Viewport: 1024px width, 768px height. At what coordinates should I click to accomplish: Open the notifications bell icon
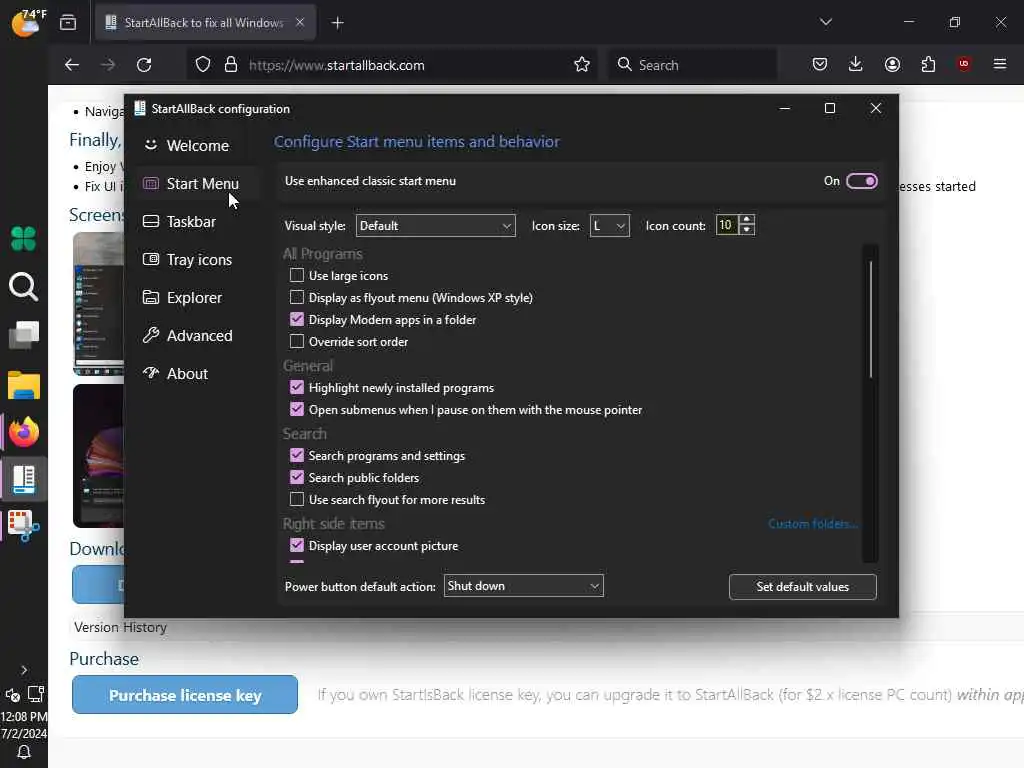click(24, 752)
